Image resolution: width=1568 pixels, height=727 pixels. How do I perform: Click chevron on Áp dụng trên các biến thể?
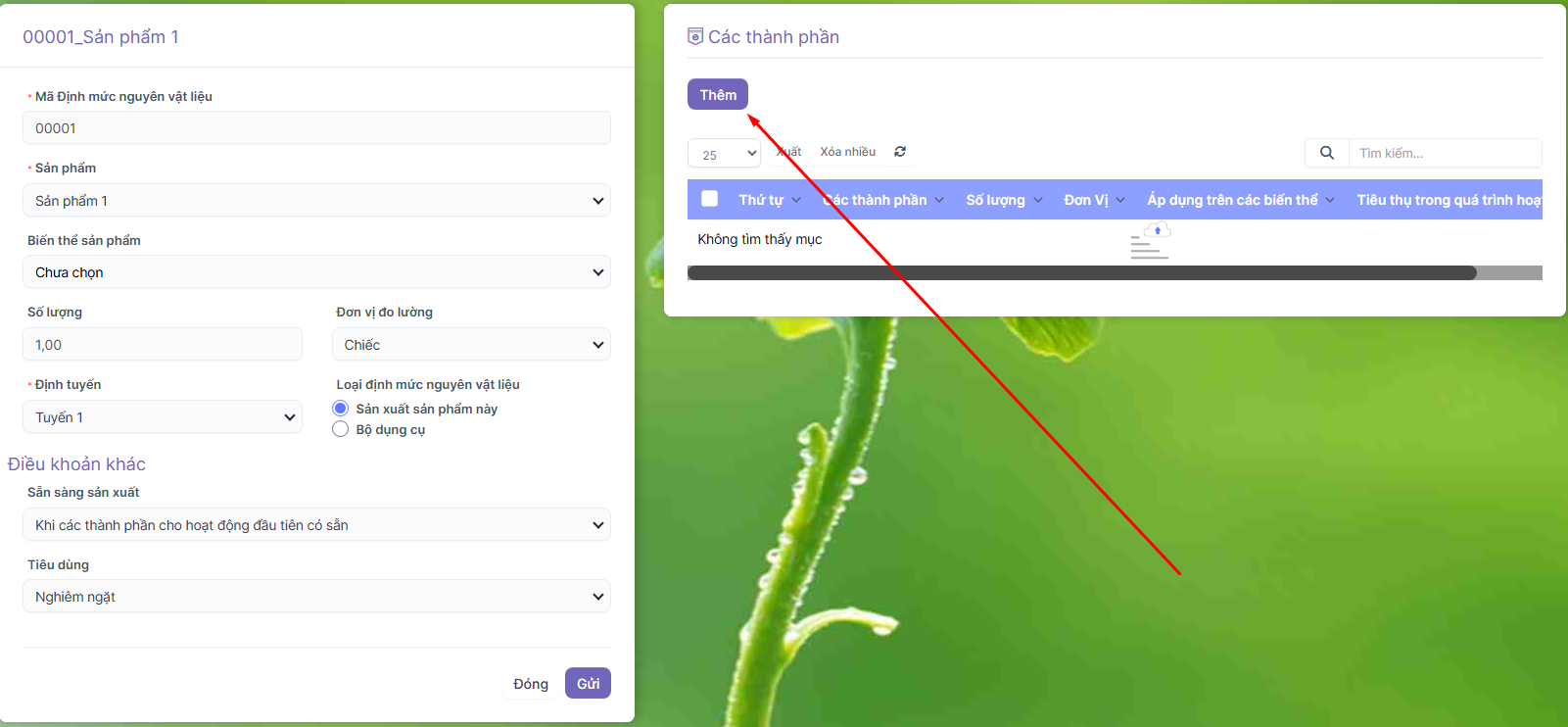point(1330,200)
